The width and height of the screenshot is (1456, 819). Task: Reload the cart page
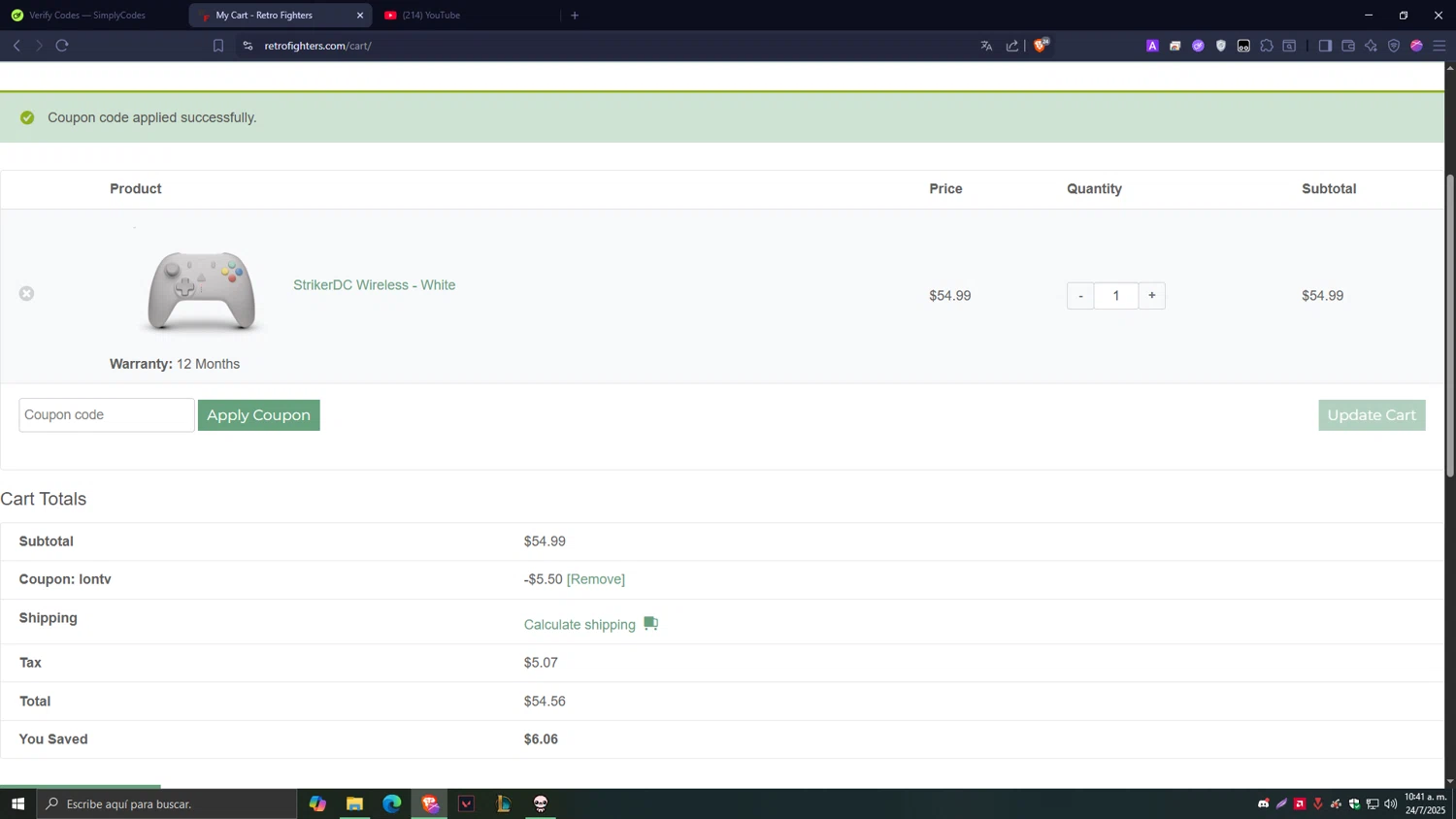[x=62, y=46]
